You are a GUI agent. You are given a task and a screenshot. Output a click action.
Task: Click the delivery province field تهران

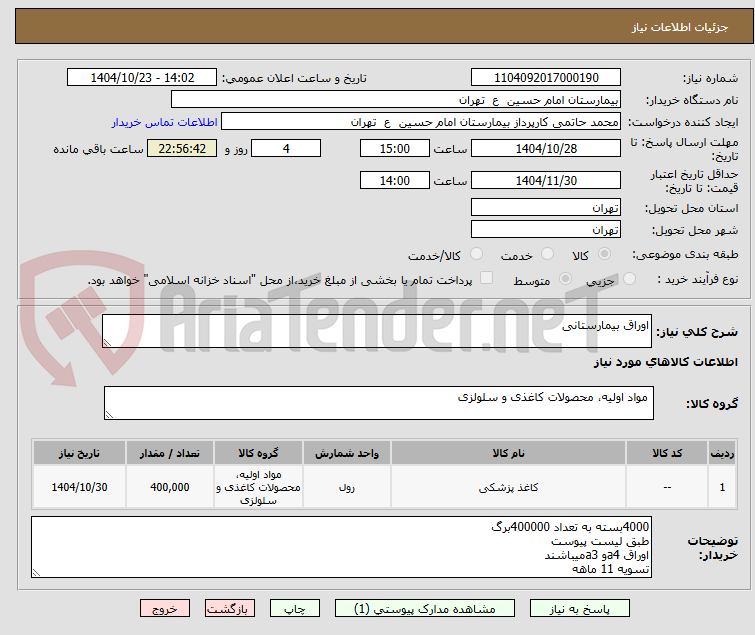(546, 207)
